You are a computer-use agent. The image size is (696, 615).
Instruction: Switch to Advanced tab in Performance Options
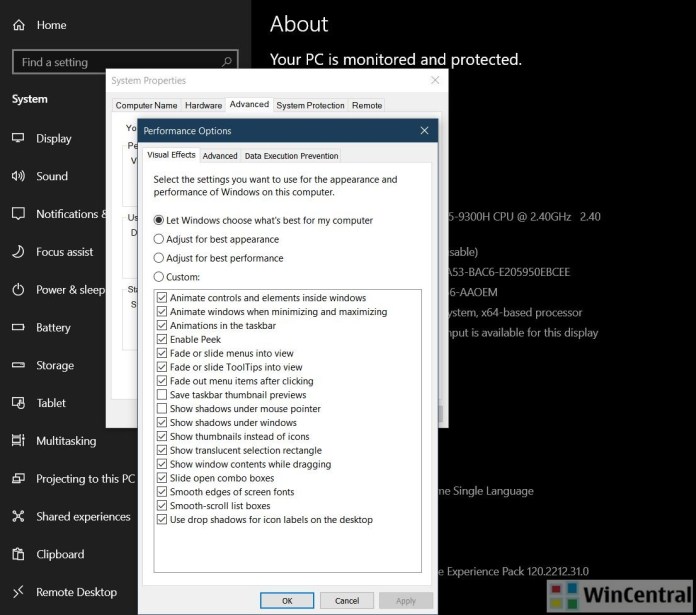(x=220, y=156)
